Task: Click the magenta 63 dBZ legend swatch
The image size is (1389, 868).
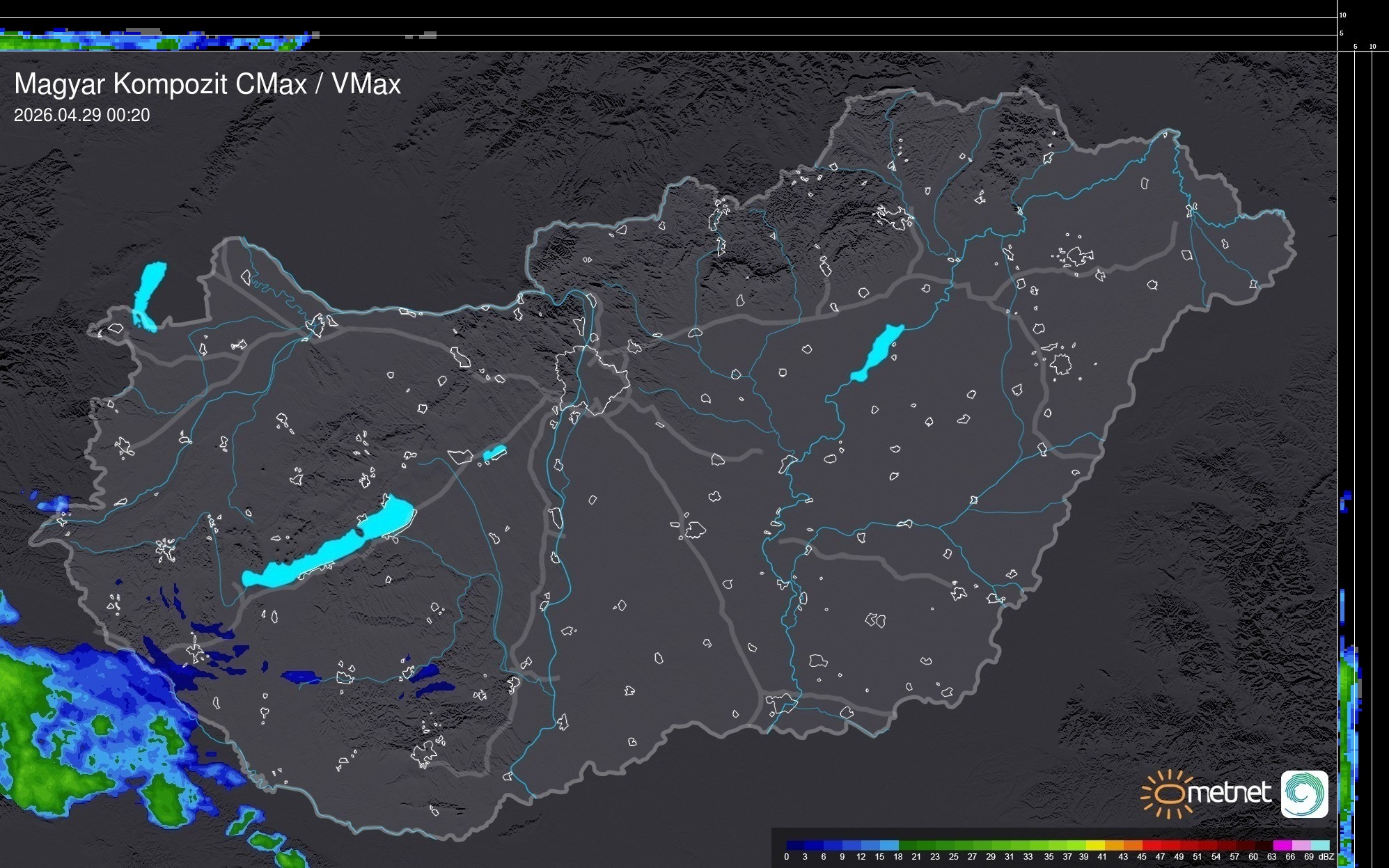Action: [x=1281, y=845]
